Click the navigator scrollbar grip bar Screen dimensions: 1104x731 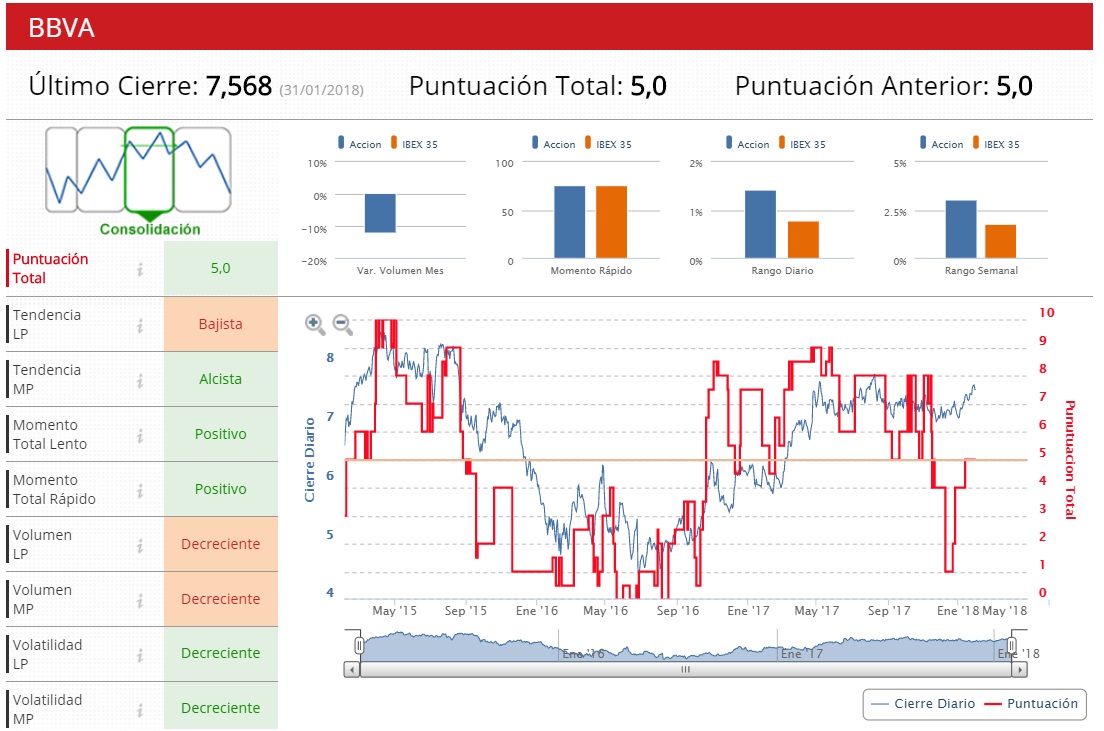(x=685, y=670)
